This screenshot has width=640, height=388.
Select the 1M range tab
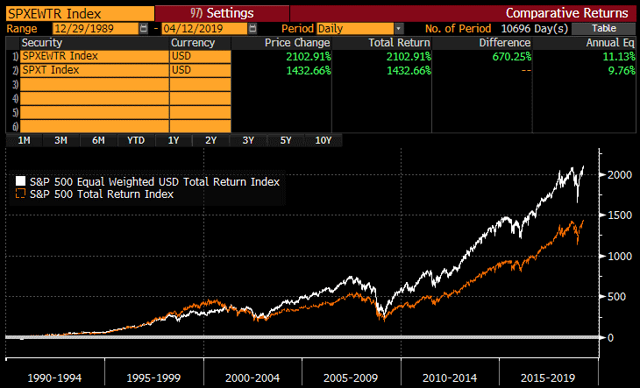[x=24, y=140]
